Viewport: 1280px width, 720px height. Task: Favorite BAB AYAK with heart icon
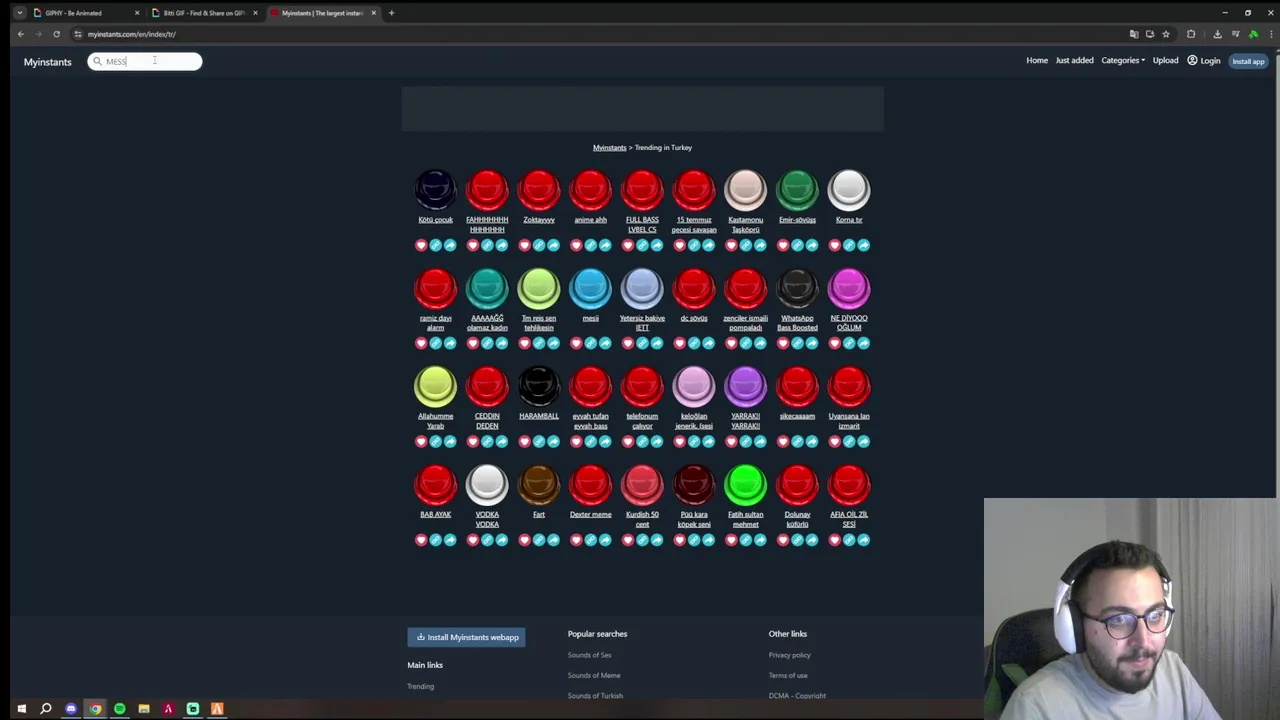coord(421,540)
